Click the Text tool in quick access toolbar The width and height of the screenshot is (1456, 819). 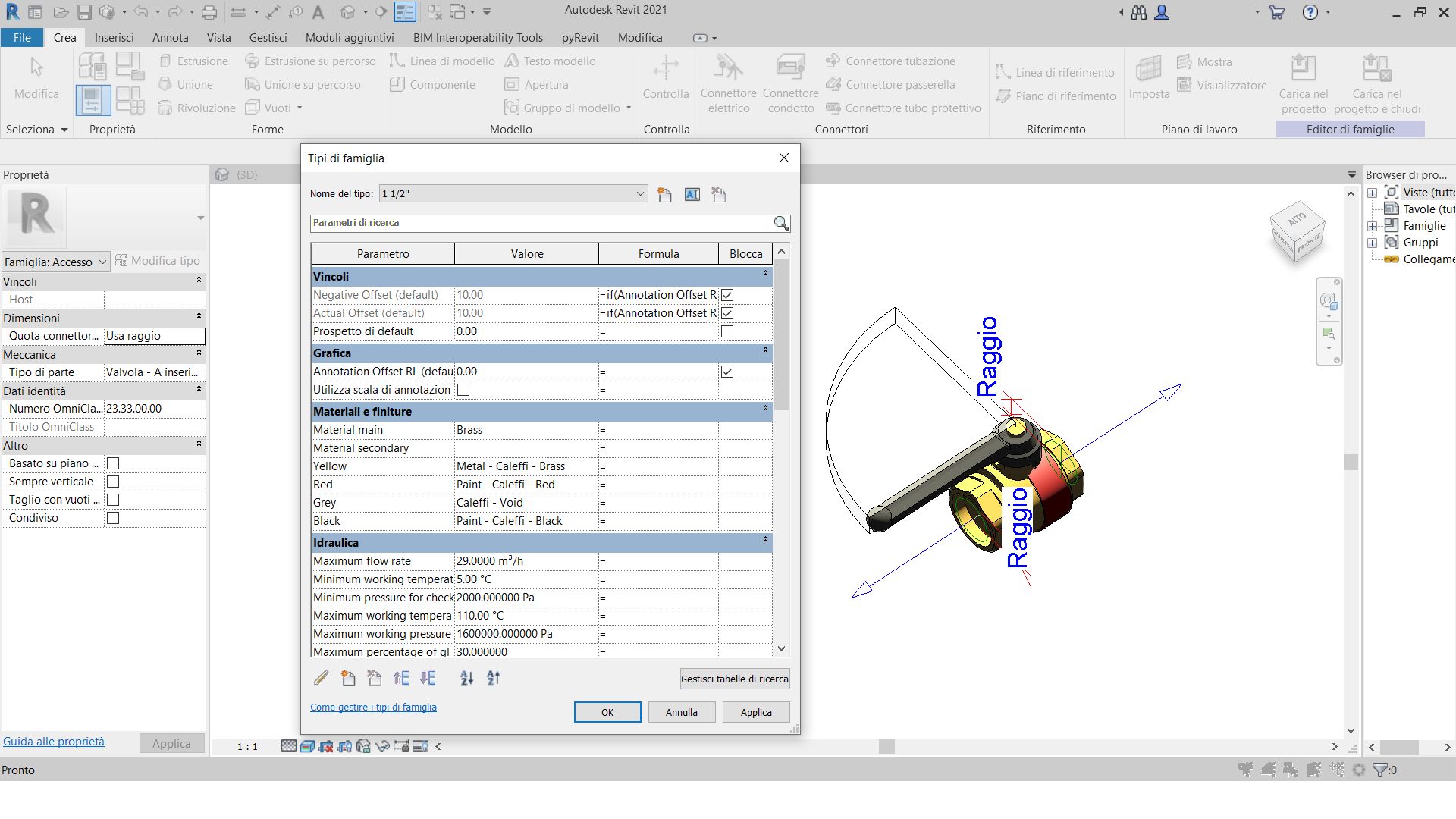pyautogui.click(x=318, y=12)
